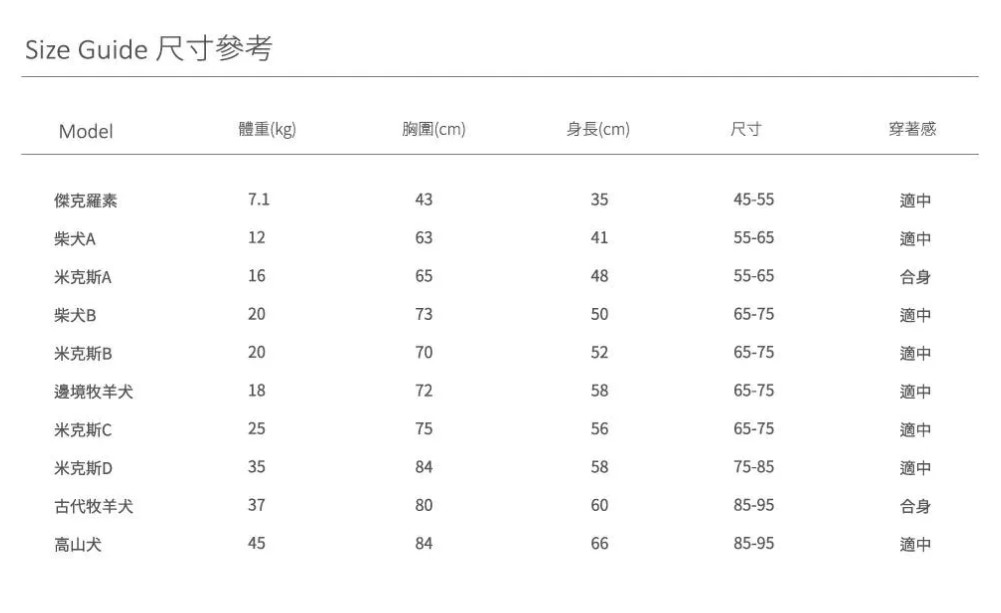Viewport: 1001px width, 613px height.
Task: Click the 體重(kg) column header
Action: 267,129
